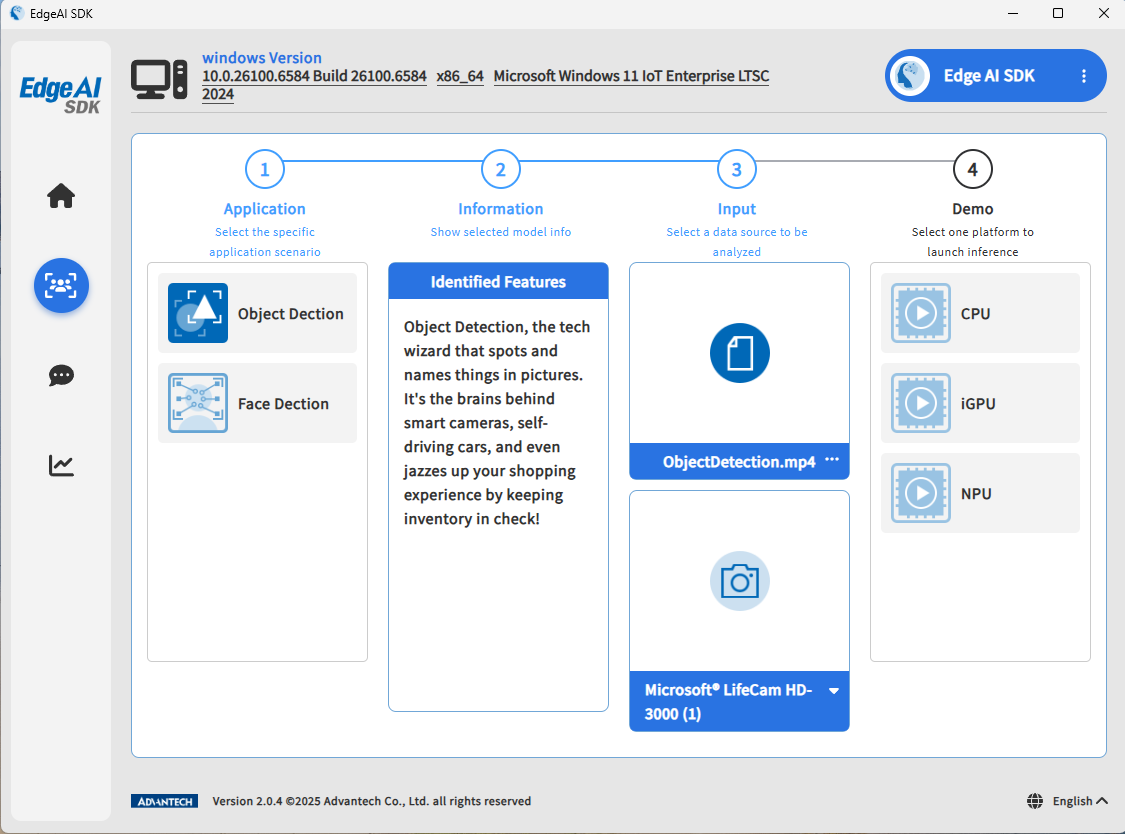Go to step 2 Information
Image resolution: width=1125 pixels, height=834 pixels.
(x=501, y=170)
